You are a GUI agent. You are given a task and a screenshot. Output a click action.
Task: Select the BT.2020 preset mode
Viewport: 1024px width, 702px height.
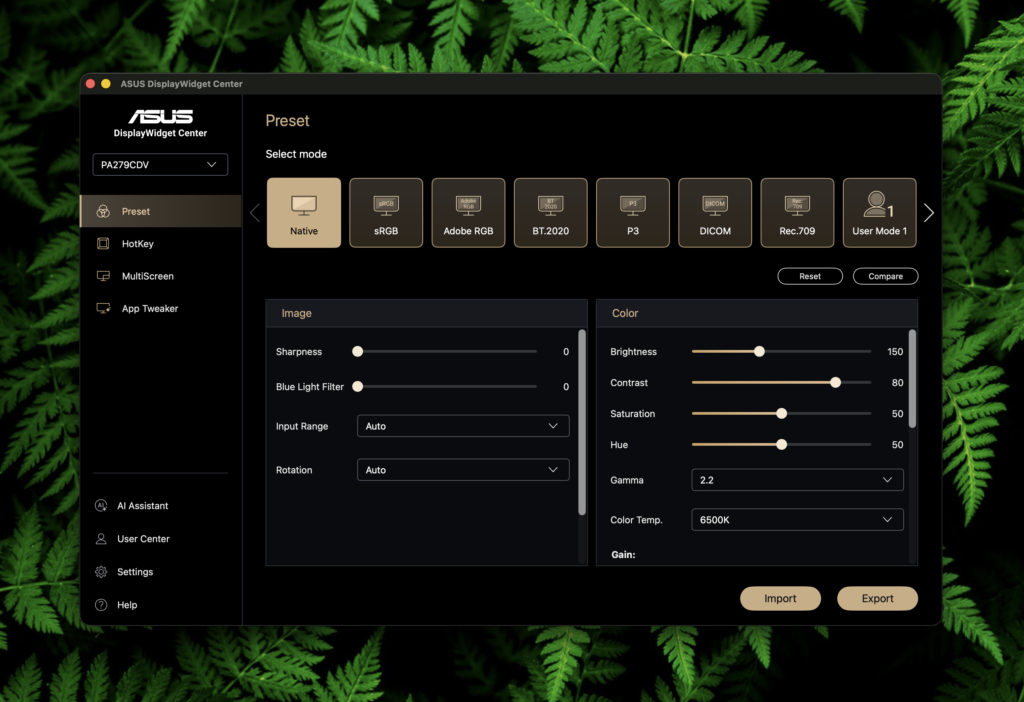tap(551, 213)
